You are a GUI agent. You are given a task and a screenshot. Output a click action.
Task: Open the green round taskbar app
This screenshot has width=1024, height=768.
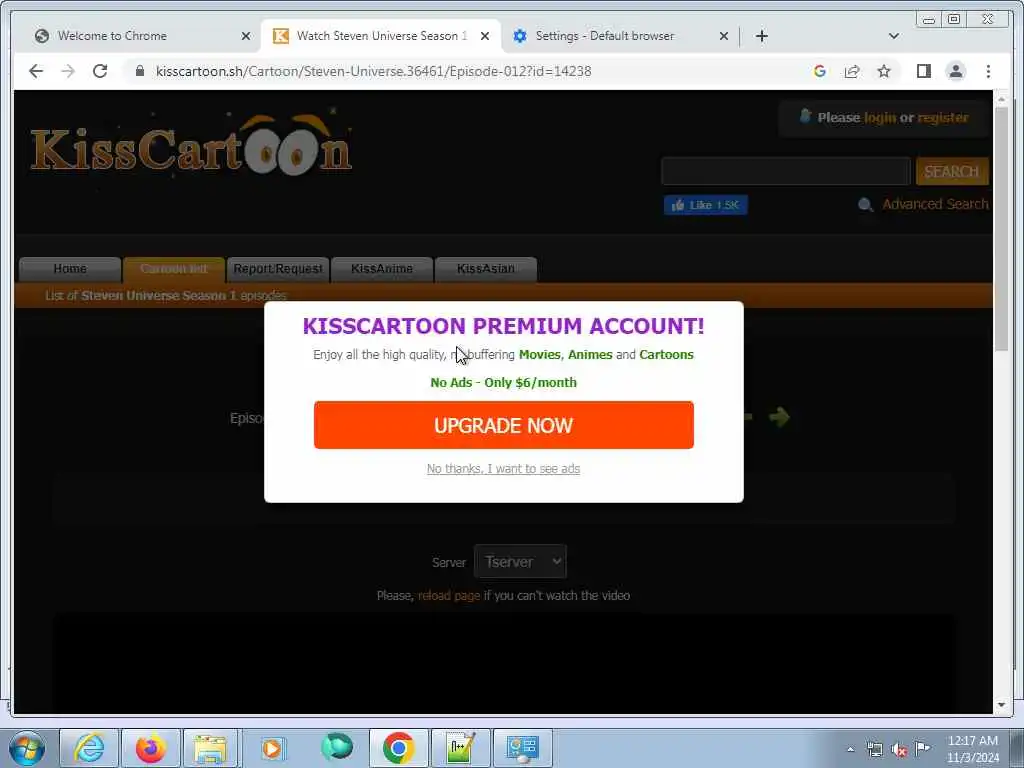click(336, 747)
